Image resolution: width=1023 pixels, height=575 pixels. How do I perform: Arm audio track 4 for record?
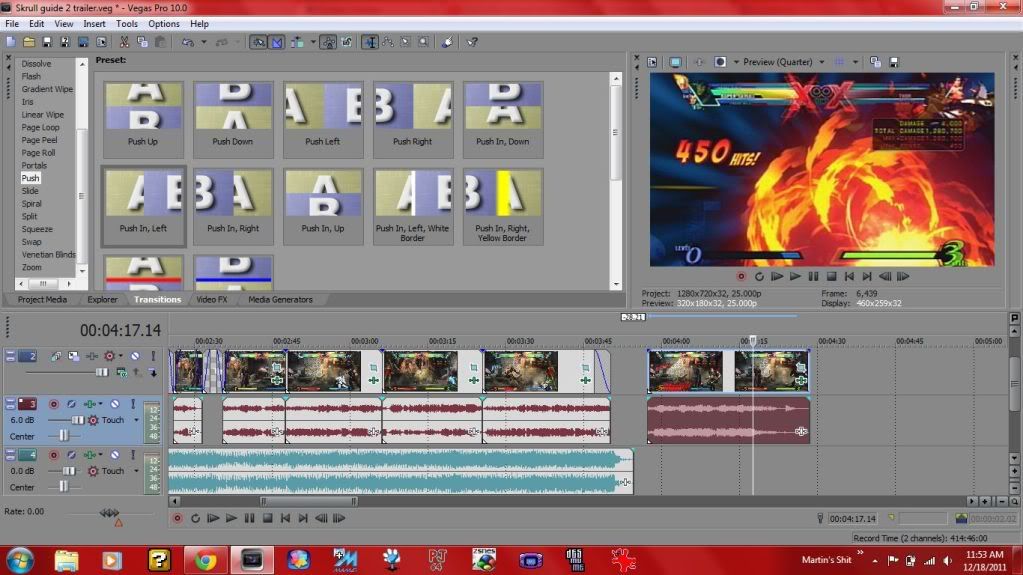tap(53, 454)
